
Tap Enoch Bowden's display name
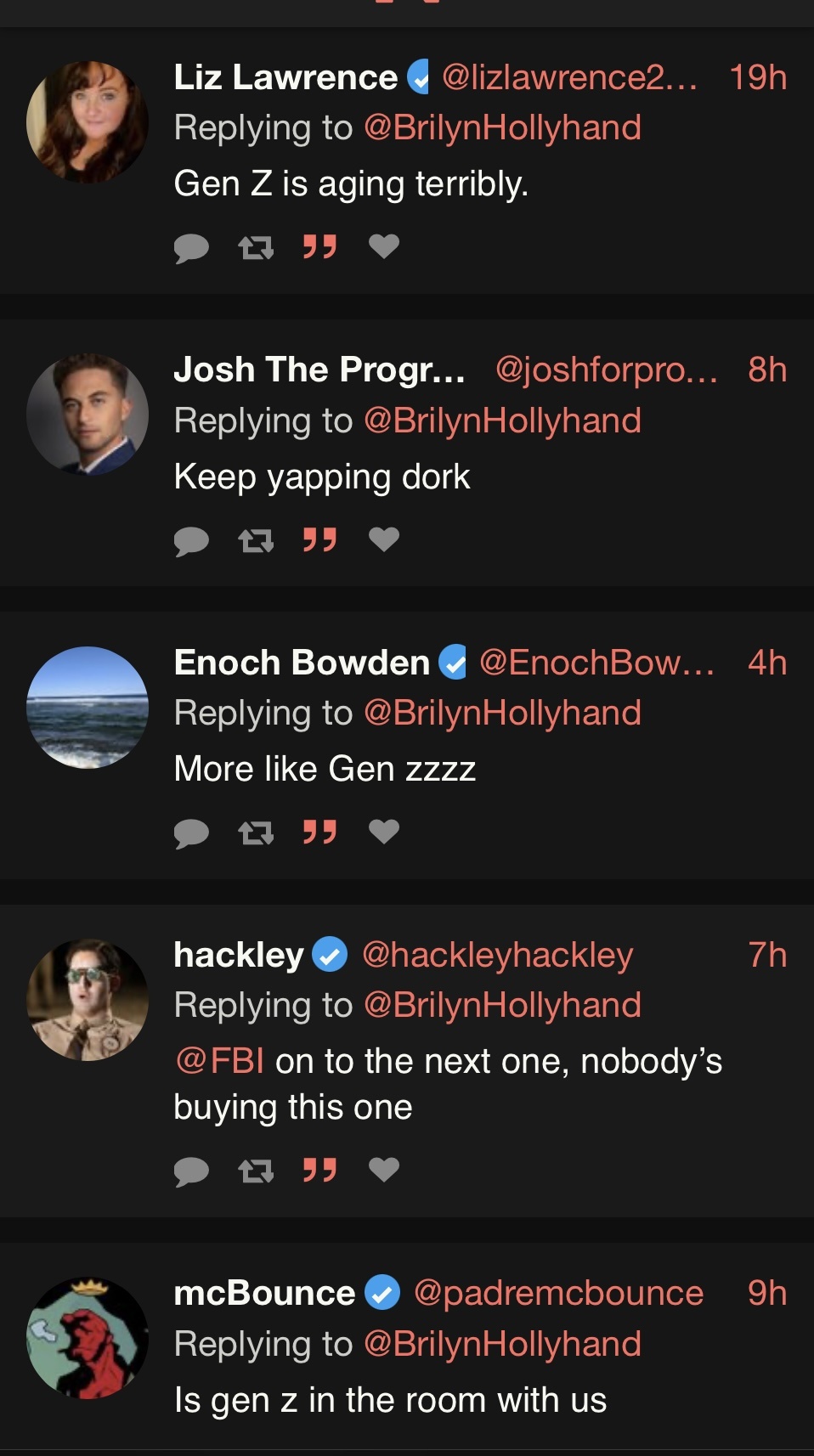[302, 663]
